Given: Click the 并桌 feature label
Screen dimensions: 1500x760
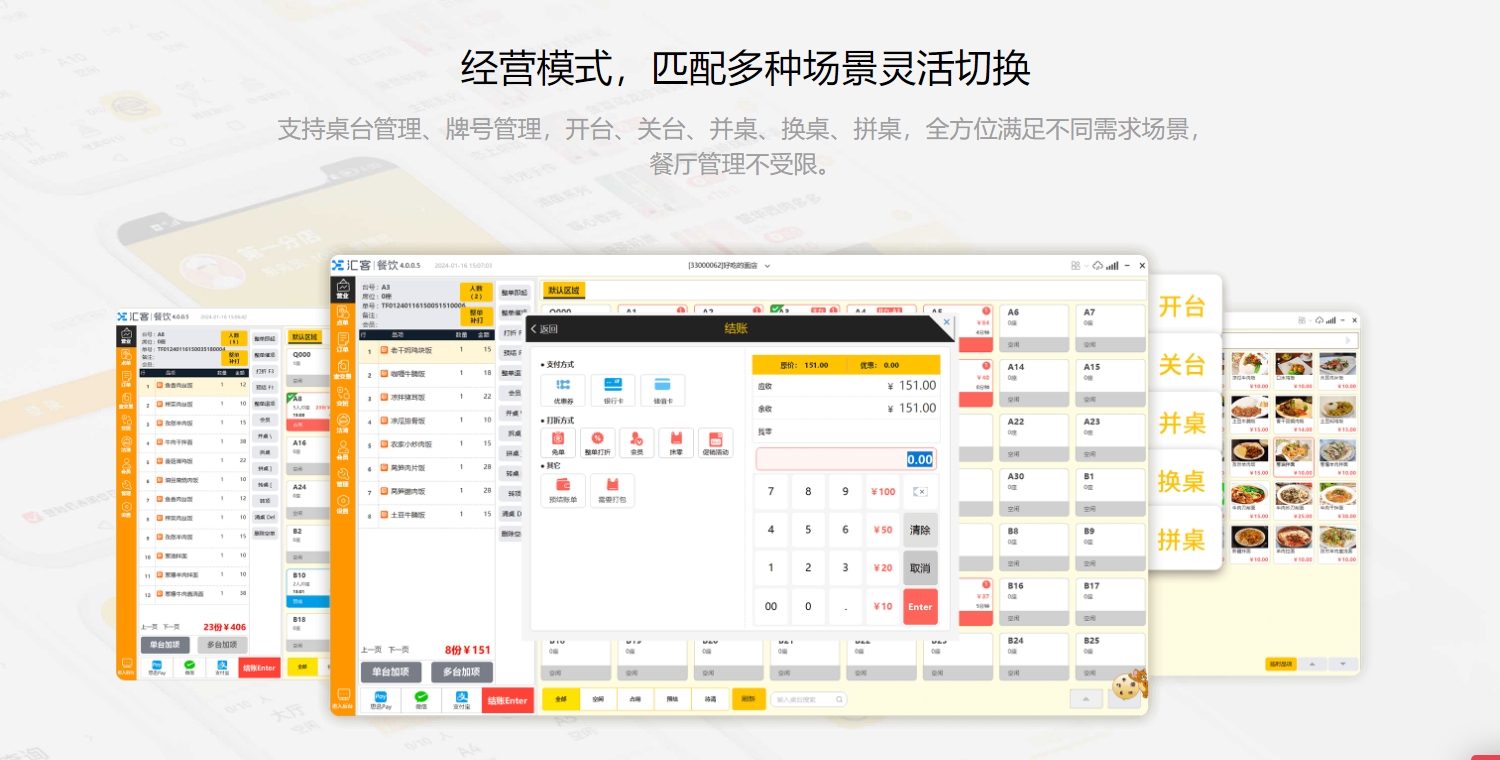Looking at the screenshot, I should (1182, 423).
